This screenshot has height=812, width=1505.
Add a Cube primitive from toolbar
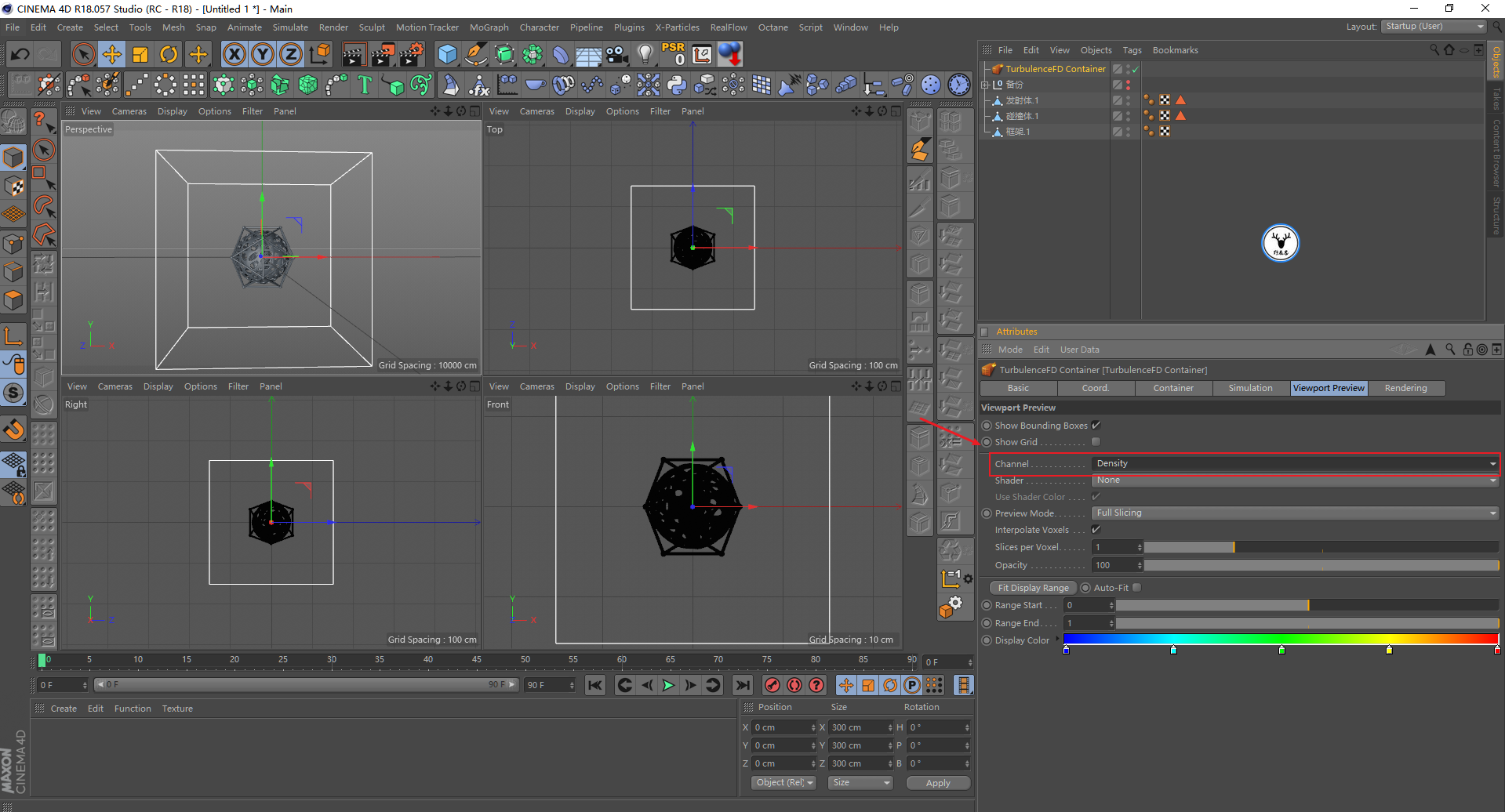coord(448,54)
